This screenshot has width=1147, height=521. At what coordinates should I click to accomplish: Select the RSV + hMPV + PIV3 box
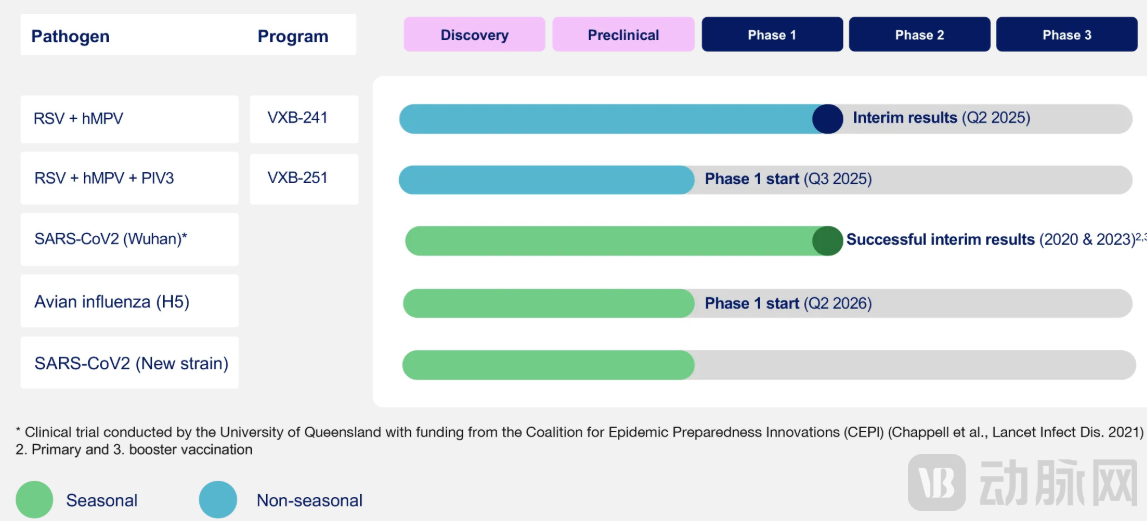129,178
